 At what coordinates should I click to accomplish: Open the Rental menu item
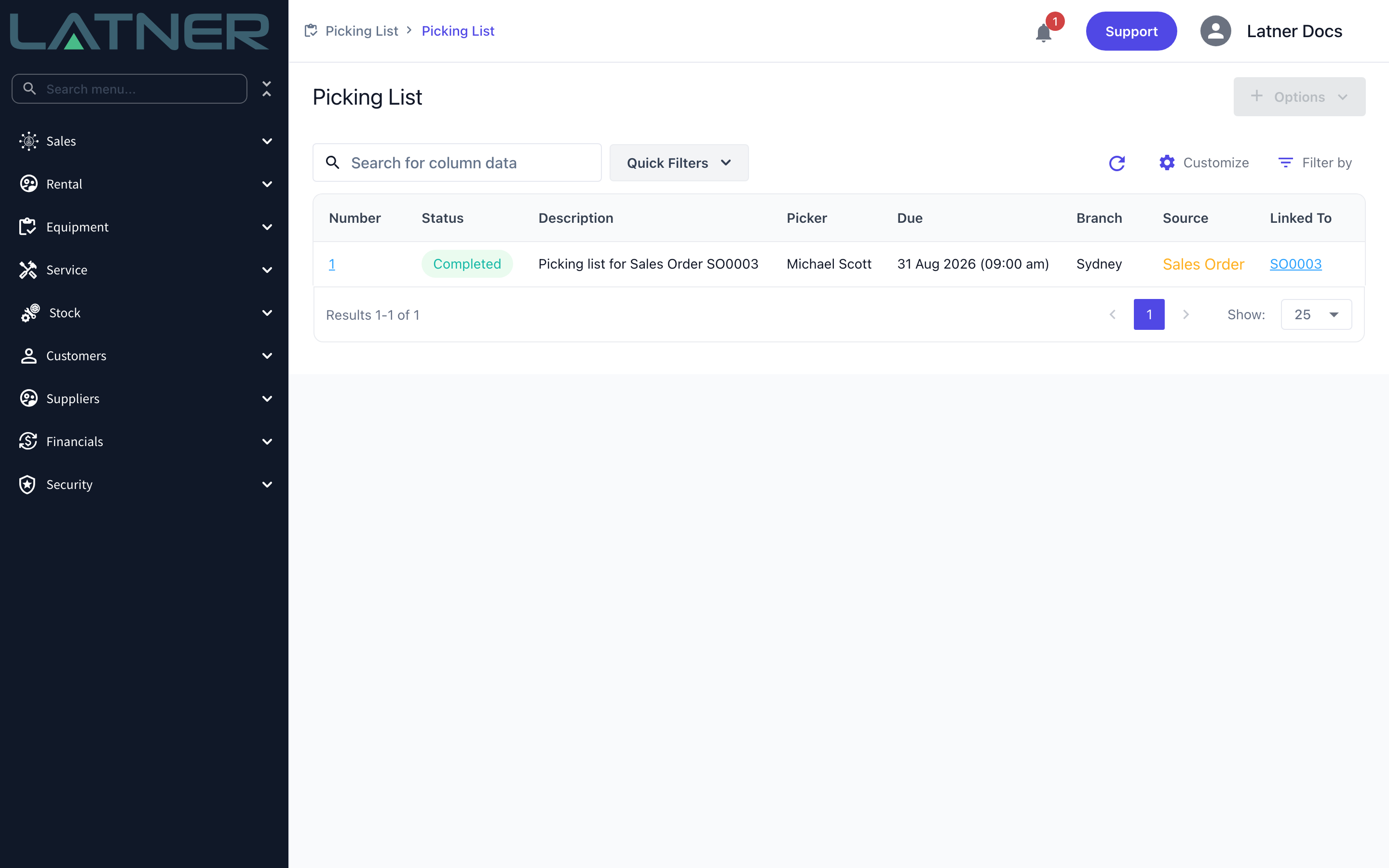tap(144, 184)
